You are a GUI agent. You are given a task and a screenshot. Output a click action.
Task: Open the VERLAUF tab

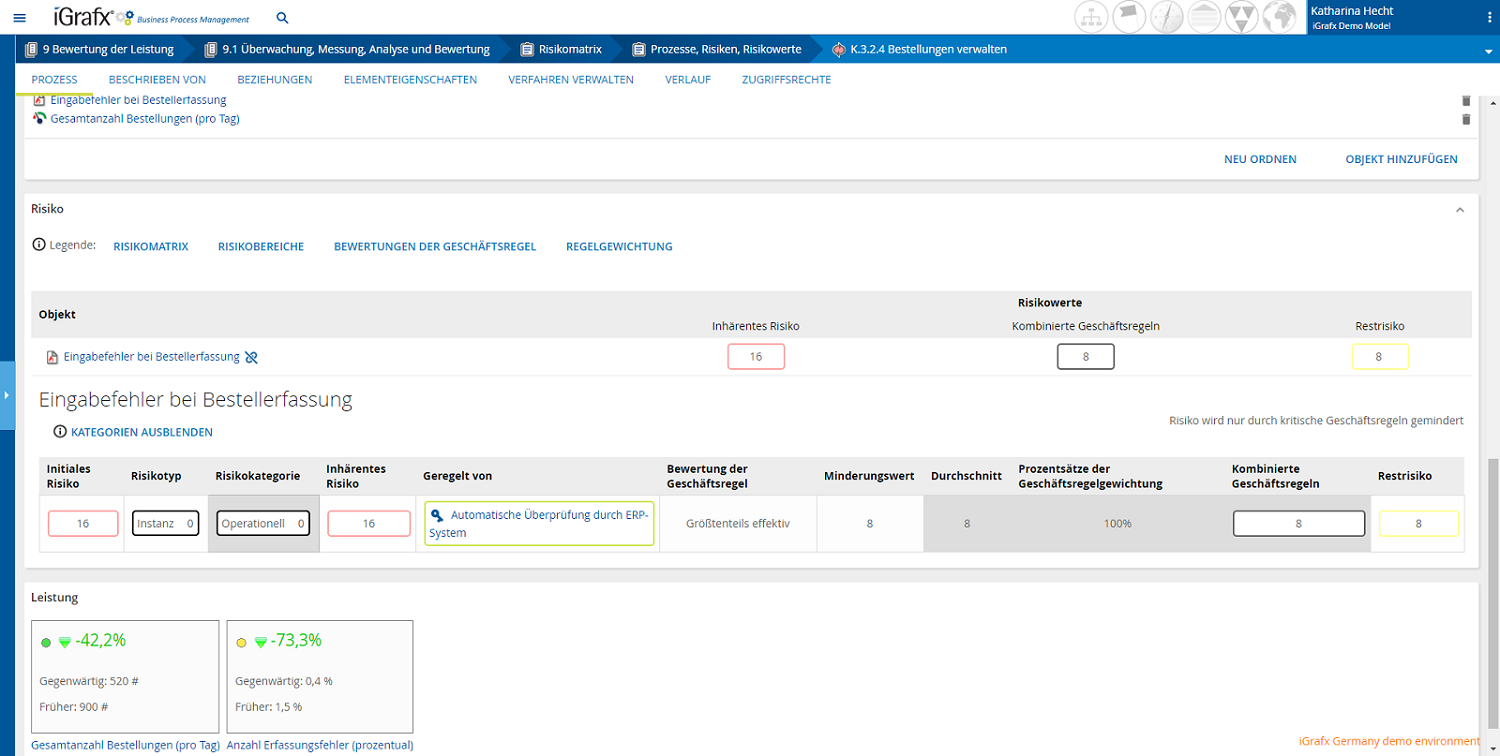(688, 80)
